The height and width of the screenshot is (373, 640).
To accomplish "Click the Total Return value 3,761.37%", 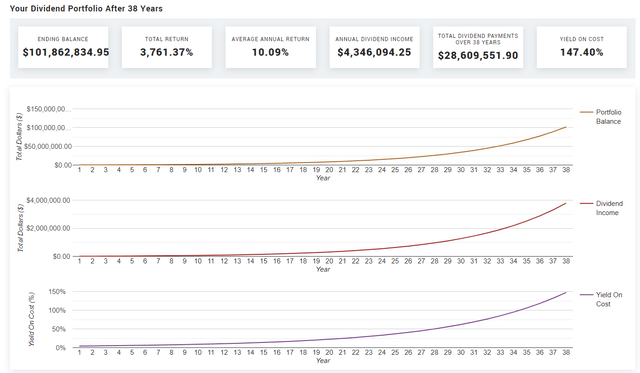I will tap(167, 52).
